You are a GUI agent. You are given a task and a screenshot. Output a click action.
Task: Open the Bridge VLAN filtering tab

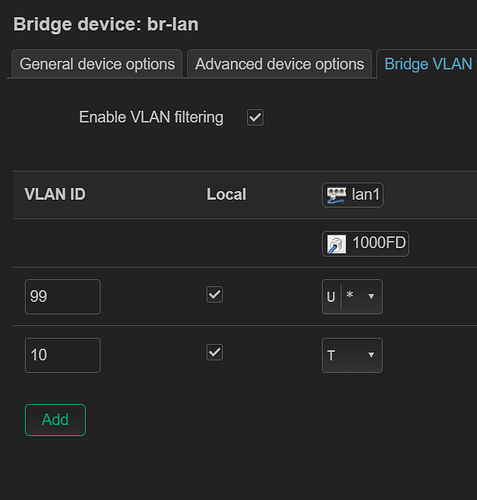[428, 64]
